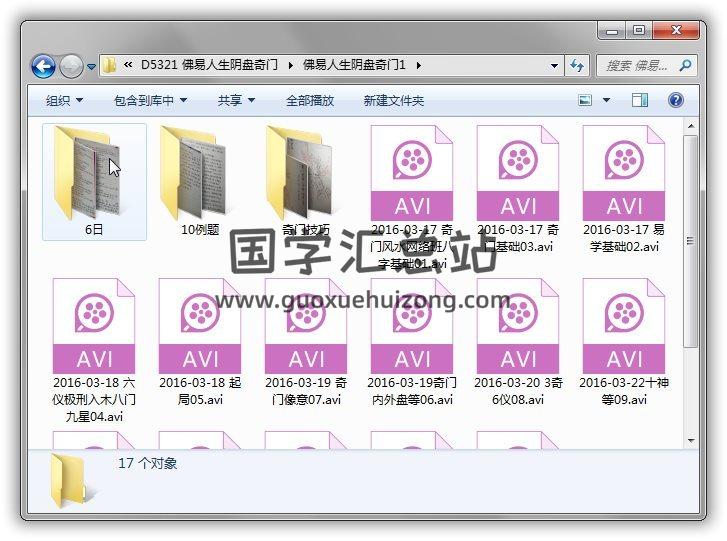Open the 10例题 folder

point(200,174)
